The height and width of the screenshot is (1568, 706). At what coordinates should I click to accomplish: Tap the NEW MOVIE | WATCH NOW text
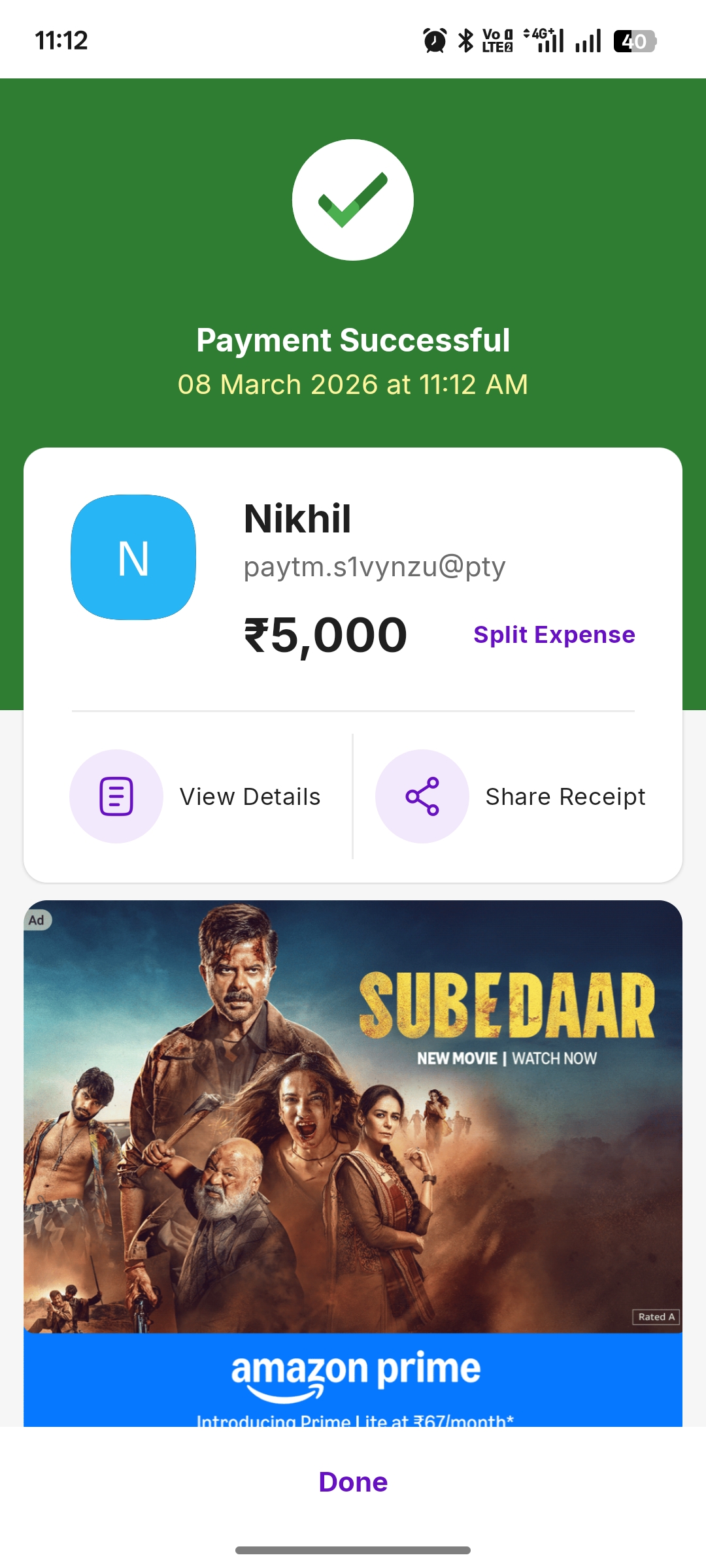(x=507, y=1058)
